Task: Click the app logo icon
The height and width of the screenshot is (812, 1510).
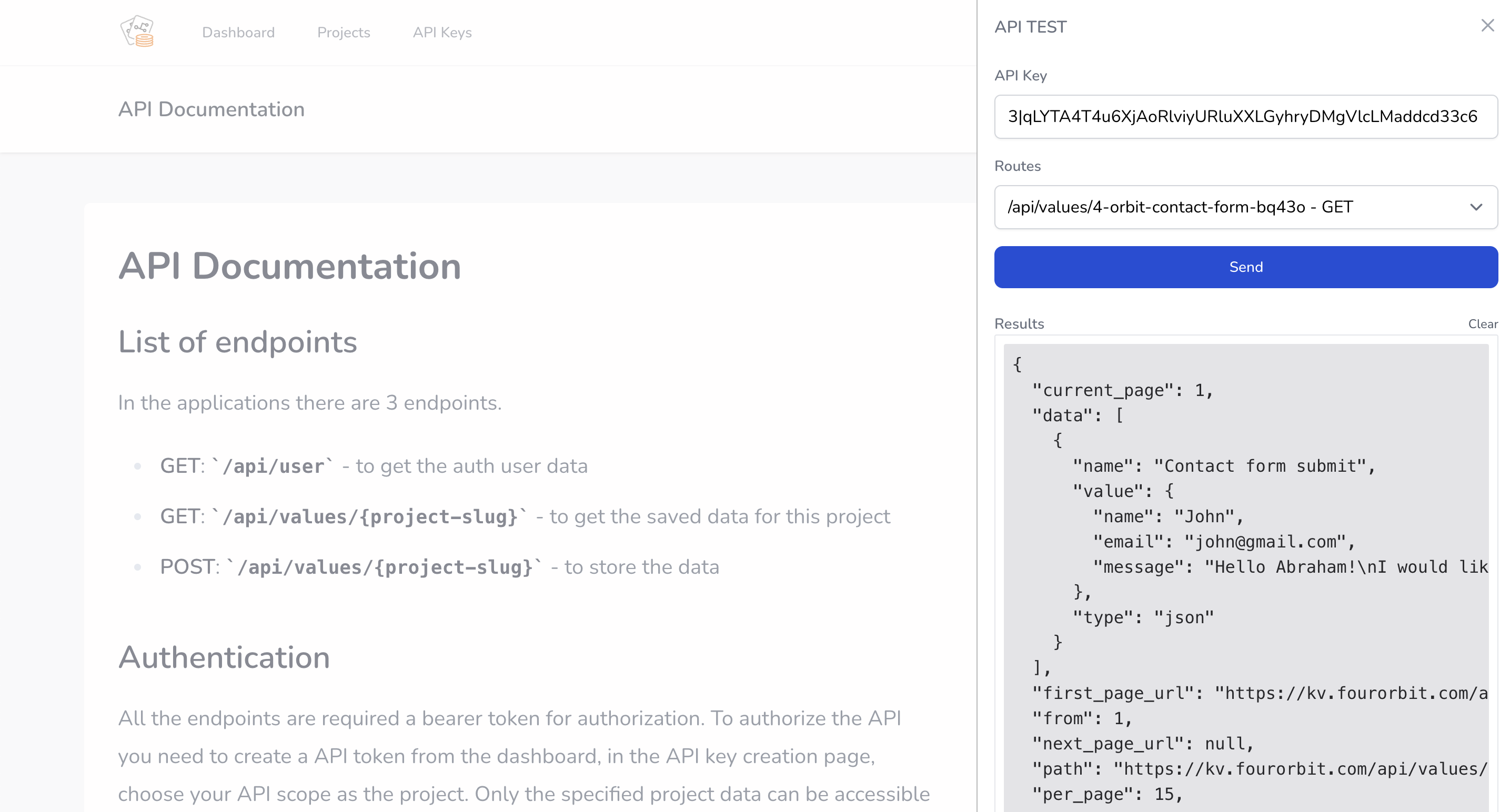Action: pyautogui.click(x=137, y=31)
